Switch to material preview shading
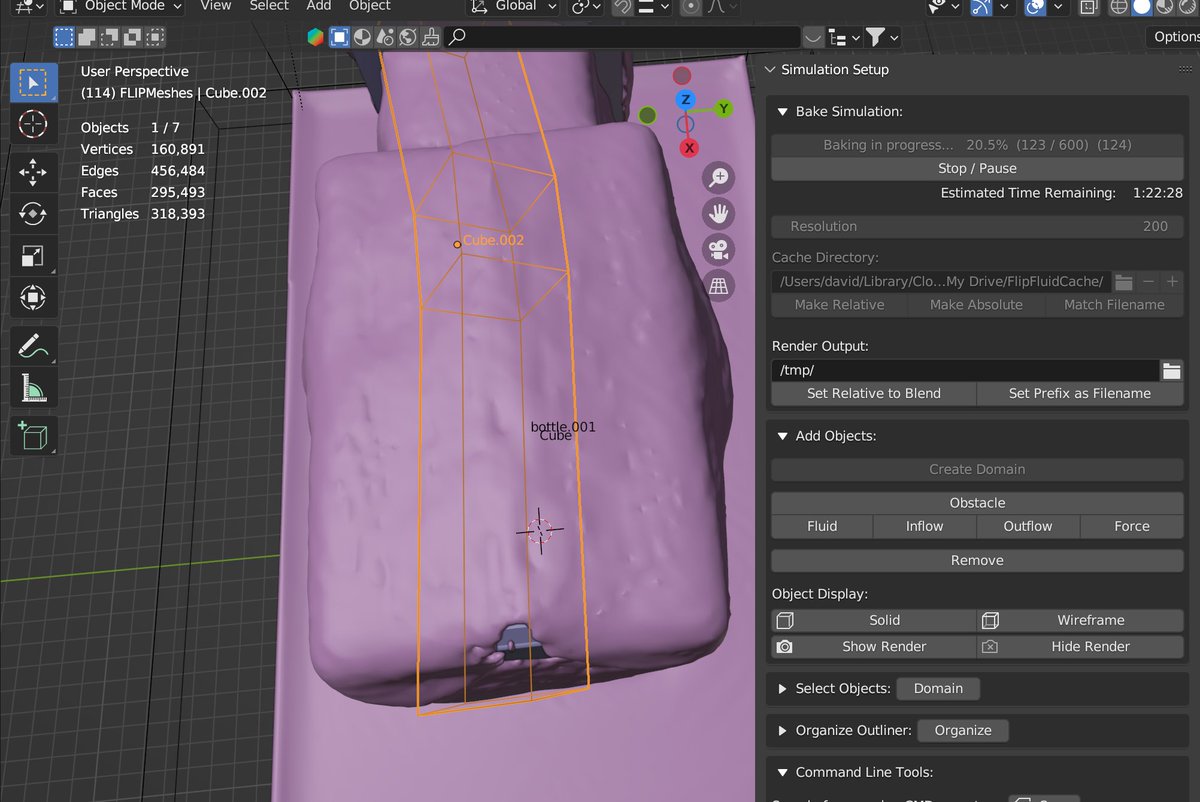The image size is (1200, 802). tap(1164, 7)
